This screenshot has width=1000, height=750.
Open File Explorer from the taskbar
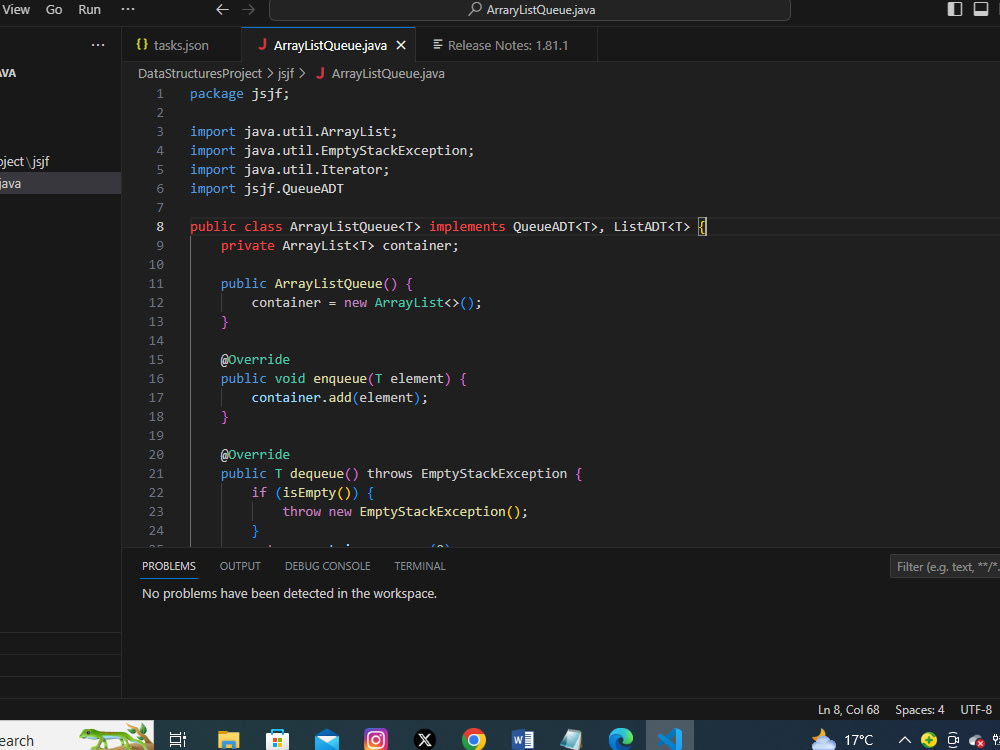point(228,740)
